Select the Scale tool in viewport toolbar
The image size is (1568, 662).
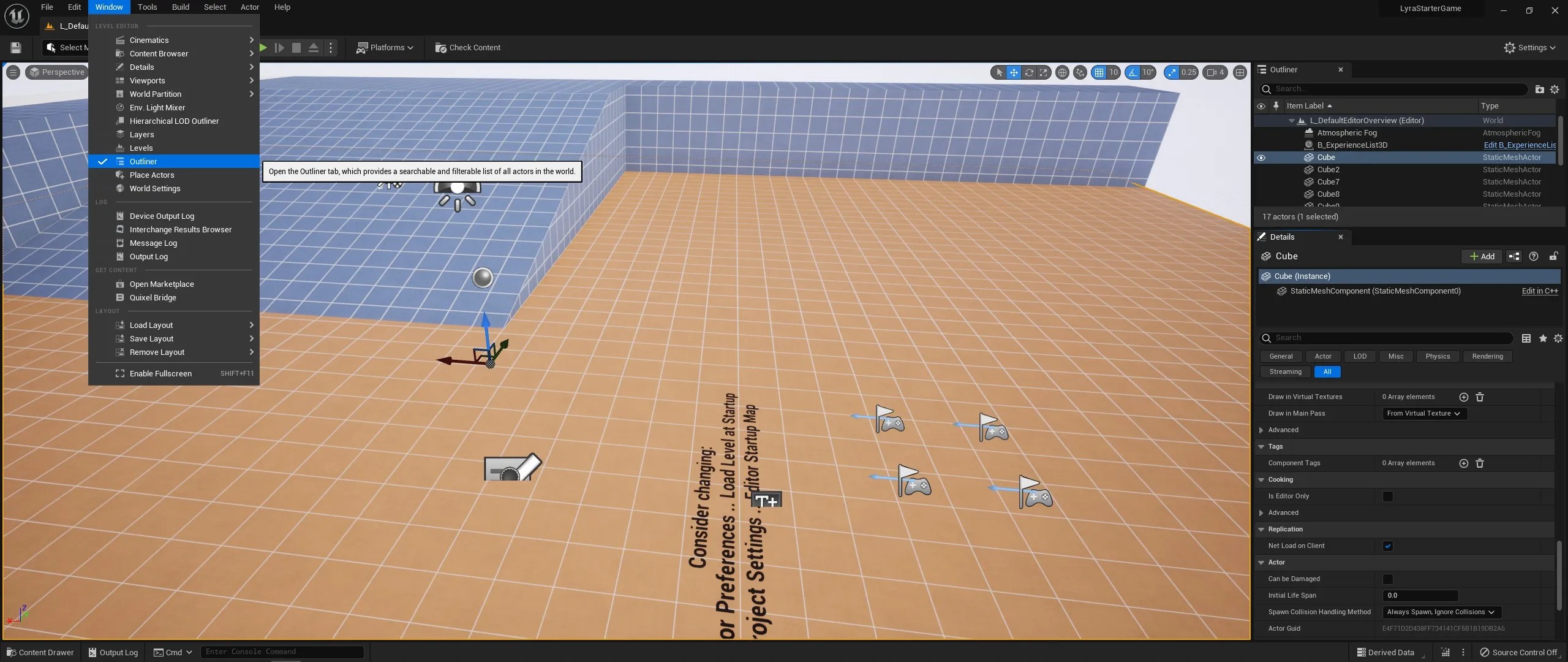pos(1044,72)
